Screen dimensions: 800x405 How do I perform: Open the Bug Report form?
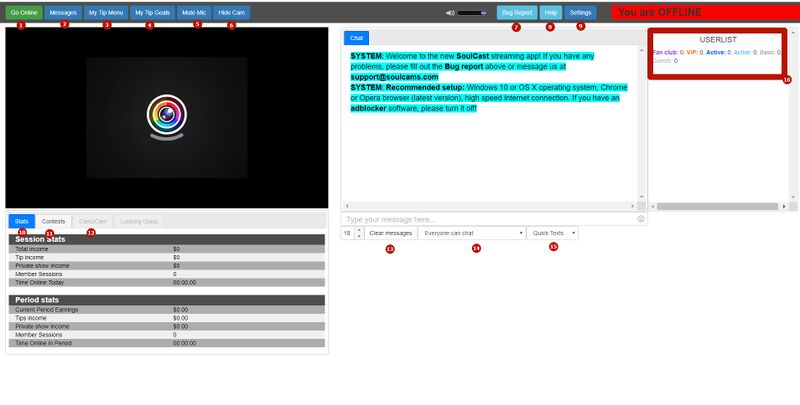pos(516,13)
